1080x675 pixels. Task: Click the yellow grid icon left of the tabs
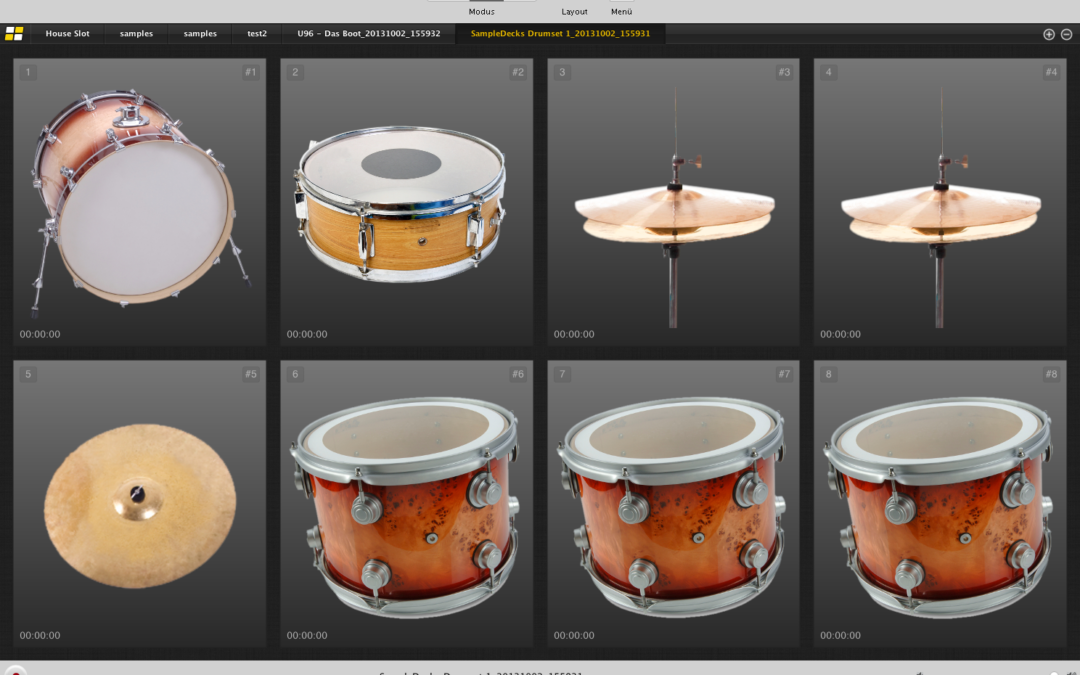(14, 34)
